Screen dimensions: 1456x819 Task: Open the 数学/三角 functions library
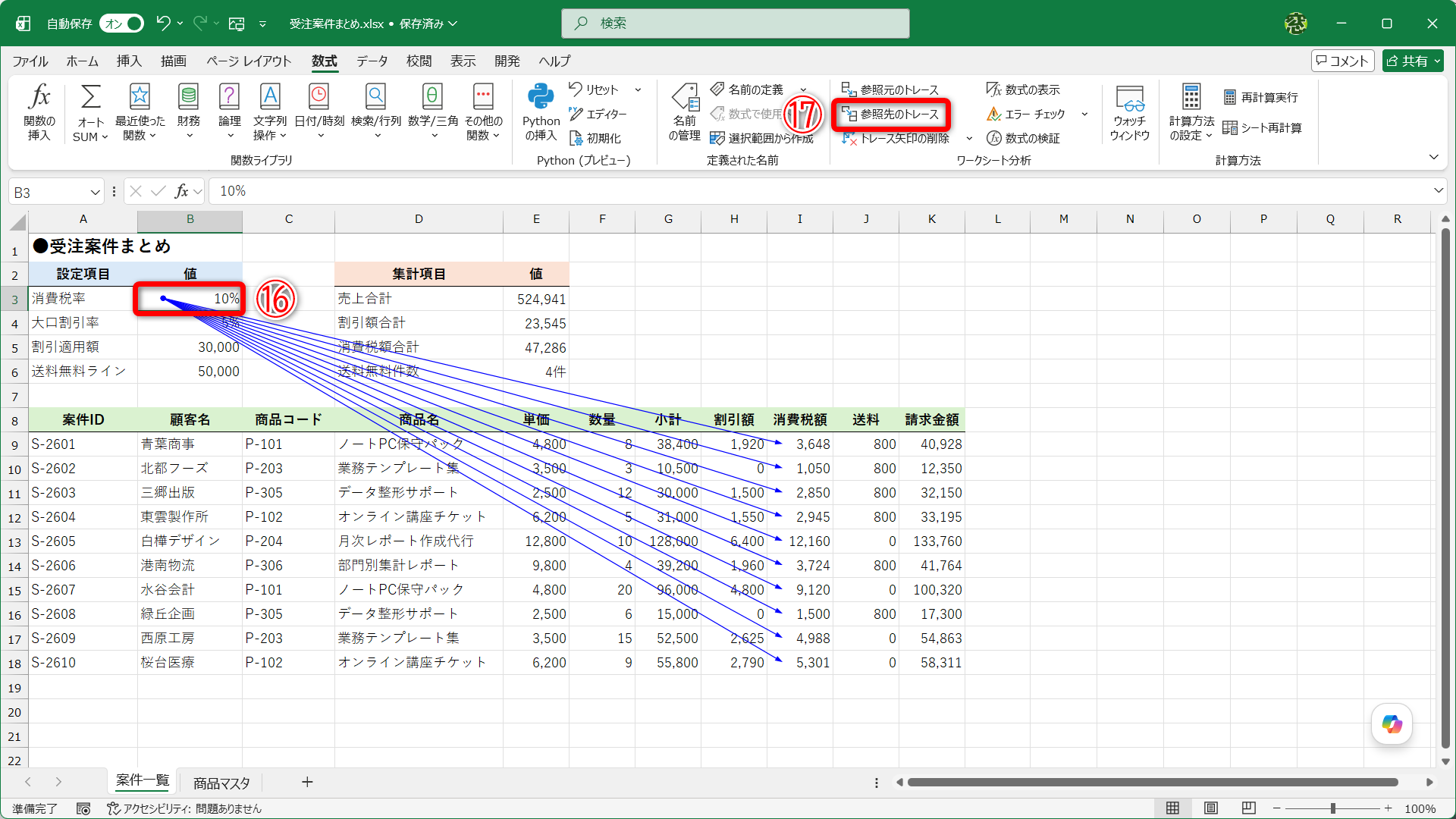tap(433, 112)
